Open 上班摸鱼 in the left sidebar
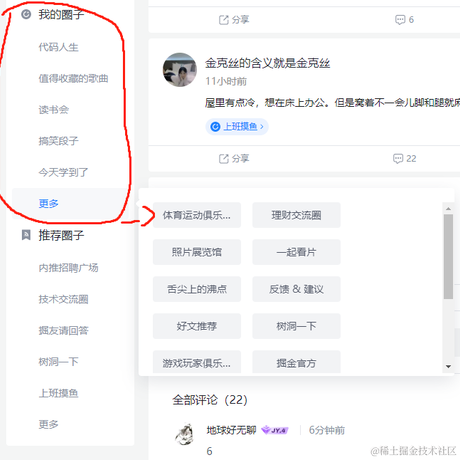Screen dimensions: 460x460 tap(59, 393)
